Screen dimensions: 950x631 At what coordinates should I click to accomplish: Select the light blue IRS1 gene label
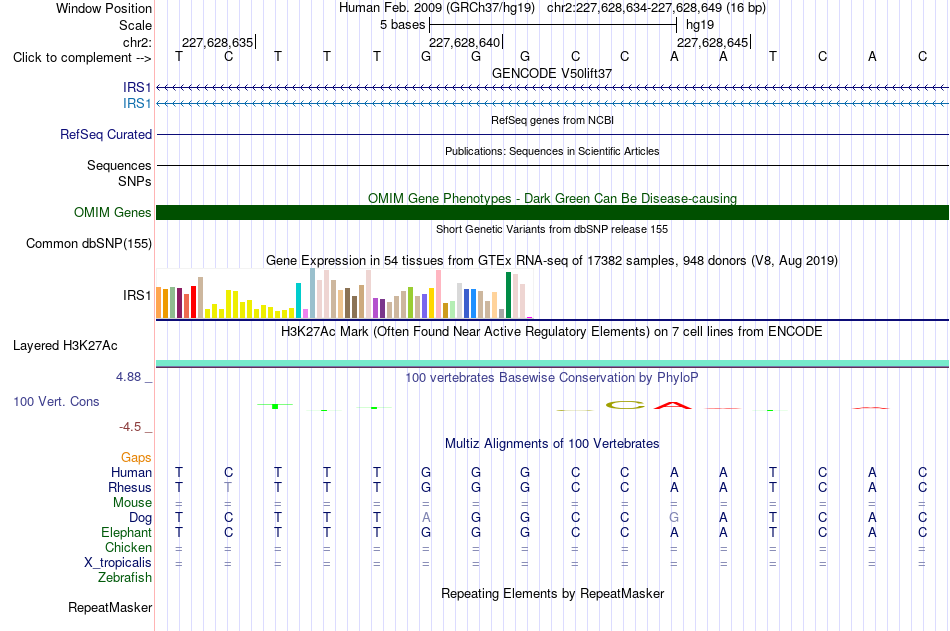pos(137,104)
